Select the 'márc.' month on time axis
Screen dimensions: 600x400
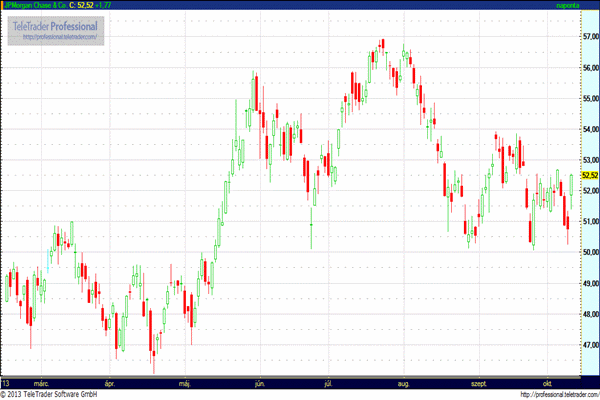42,382
